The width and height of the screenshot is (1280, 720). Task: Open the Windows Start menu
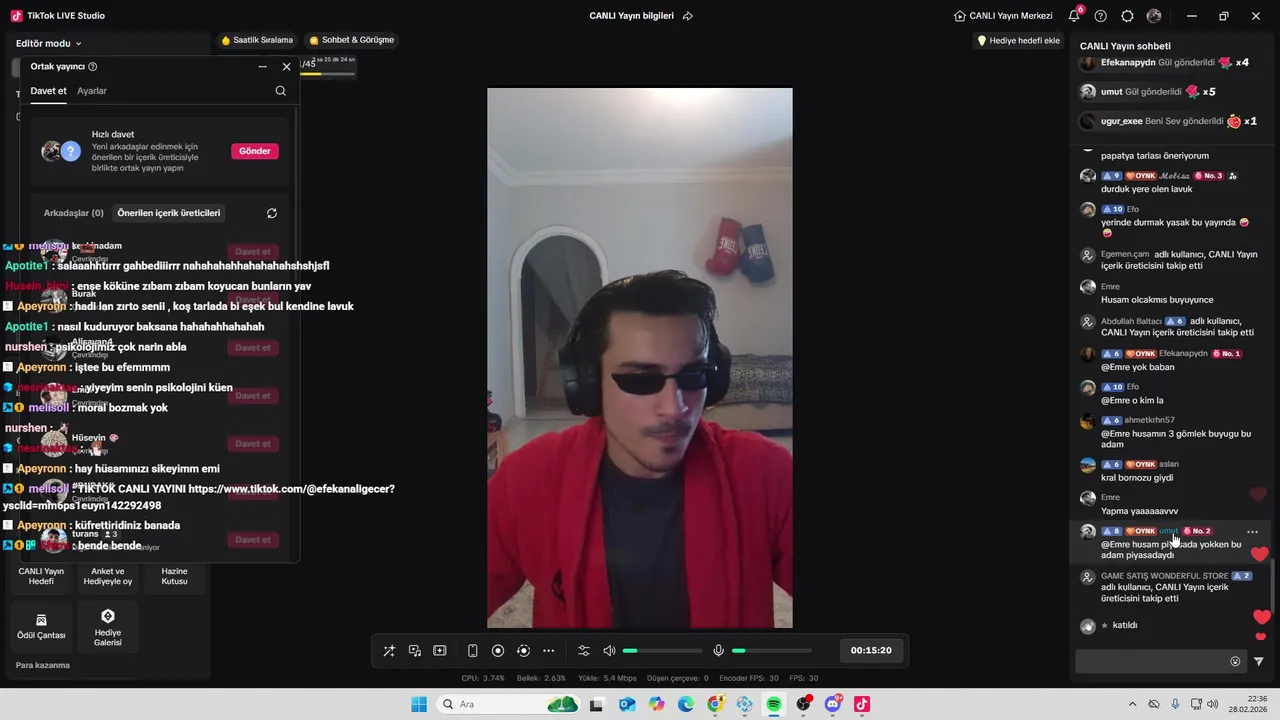coord(419,704)
